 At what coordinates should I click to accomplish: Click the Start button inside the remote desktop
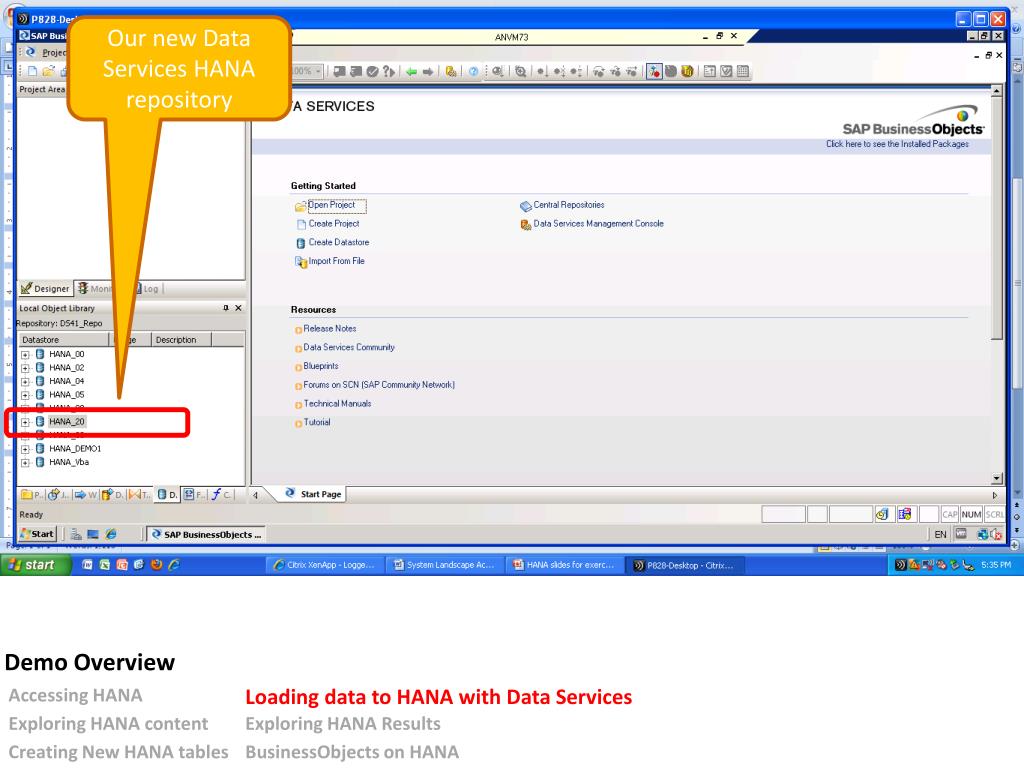(38, 534)
